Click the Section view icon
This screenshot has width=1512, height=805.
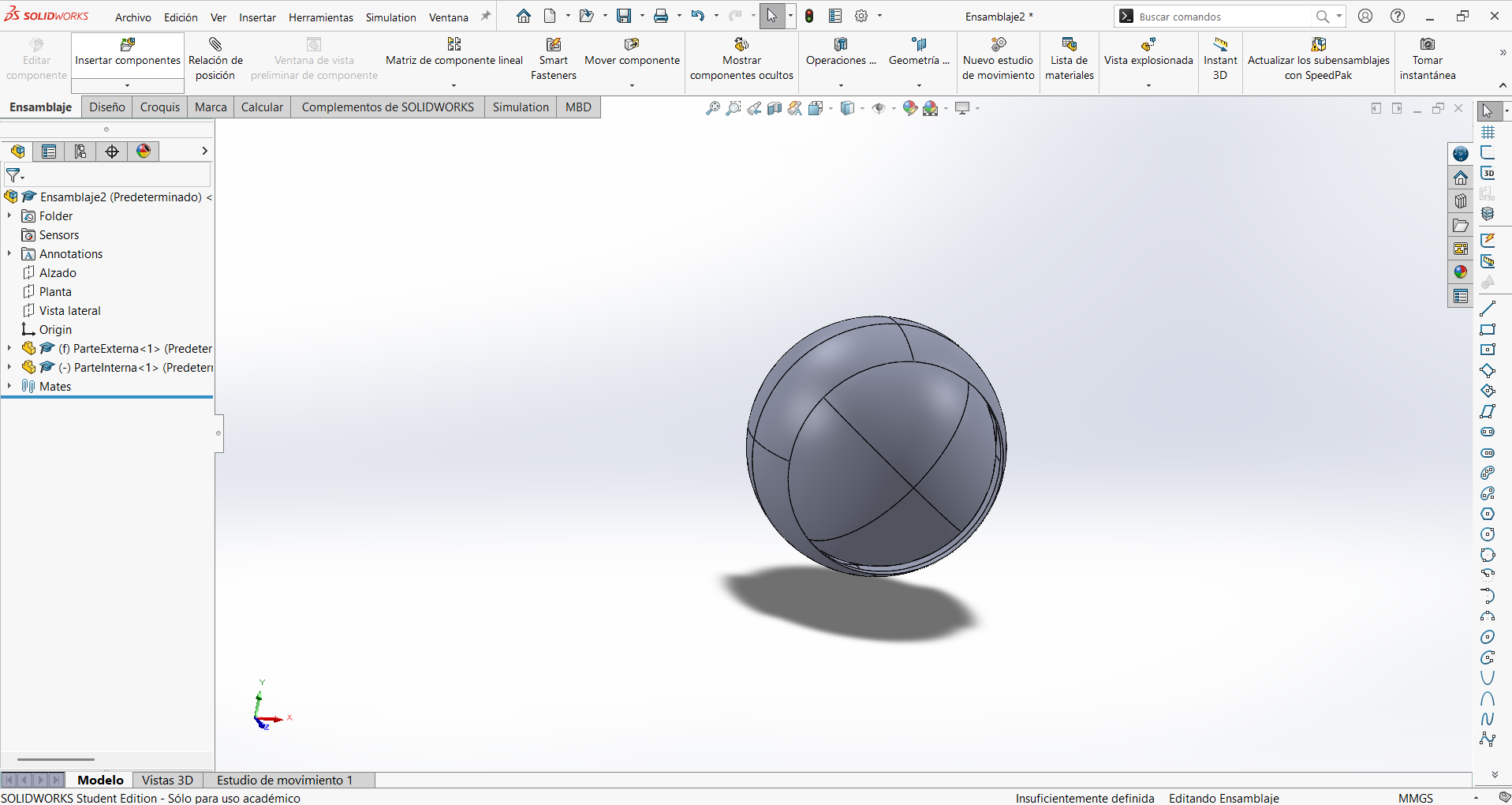point(775,108)
